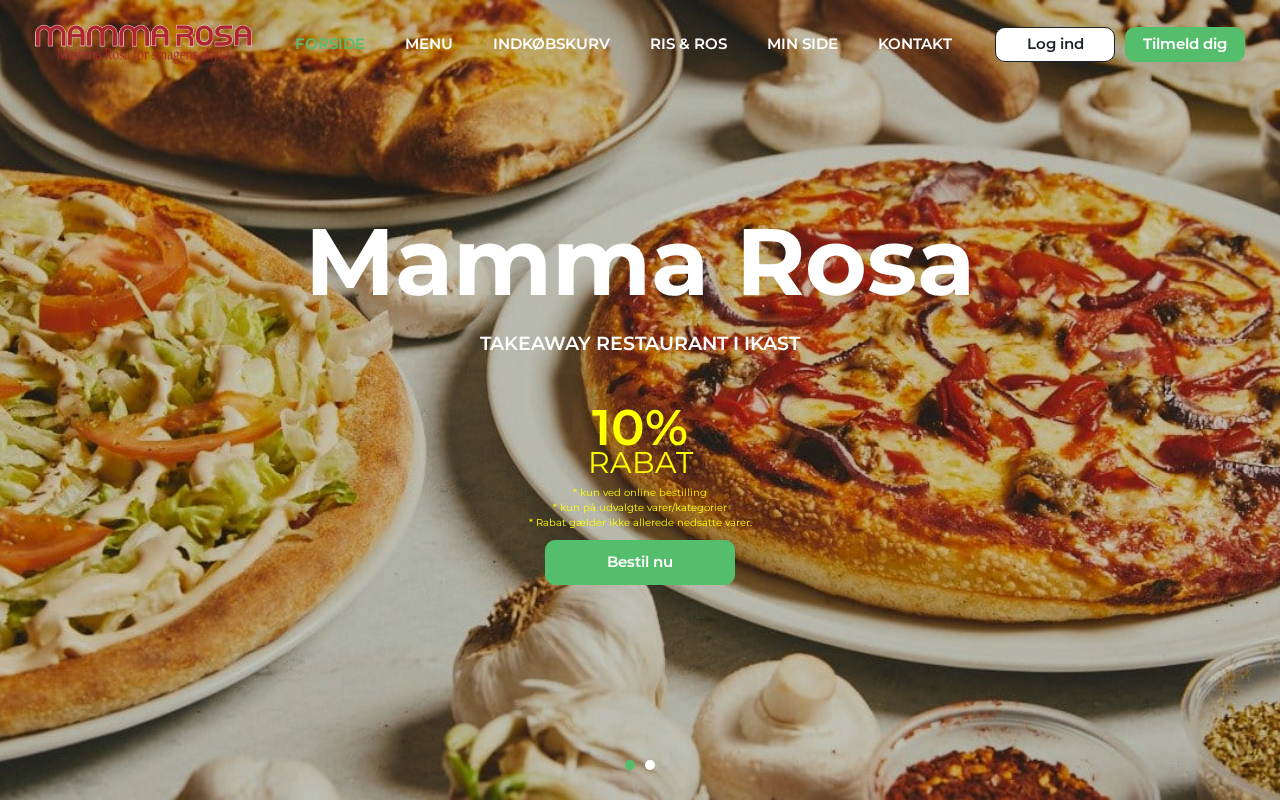Click the 'kun på udvalgte varer/kategorier' note
The image size is (1280, 800).
[640, 507]
